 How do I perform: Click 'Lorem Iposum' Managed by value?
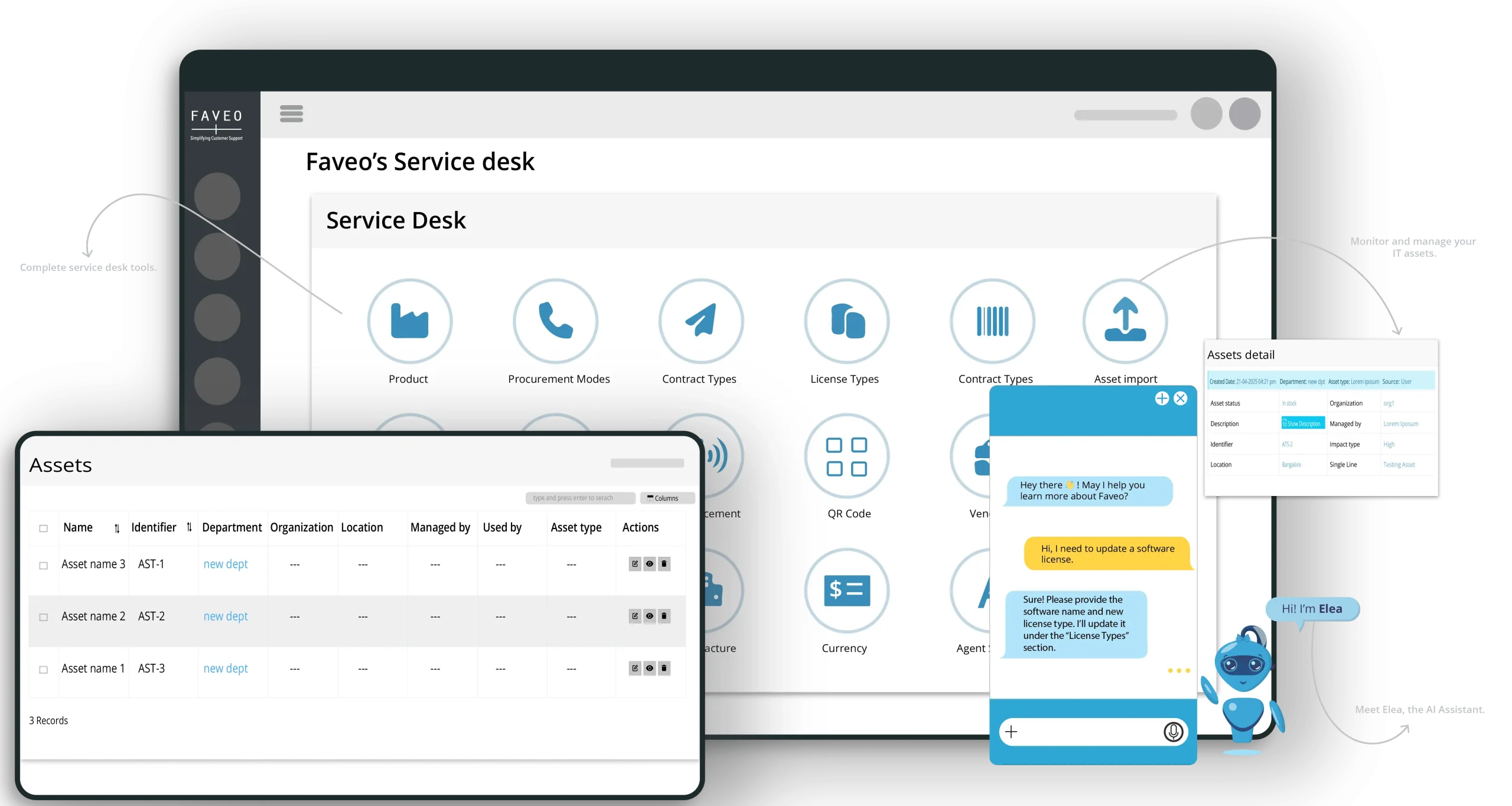[x=1400, y=423]
